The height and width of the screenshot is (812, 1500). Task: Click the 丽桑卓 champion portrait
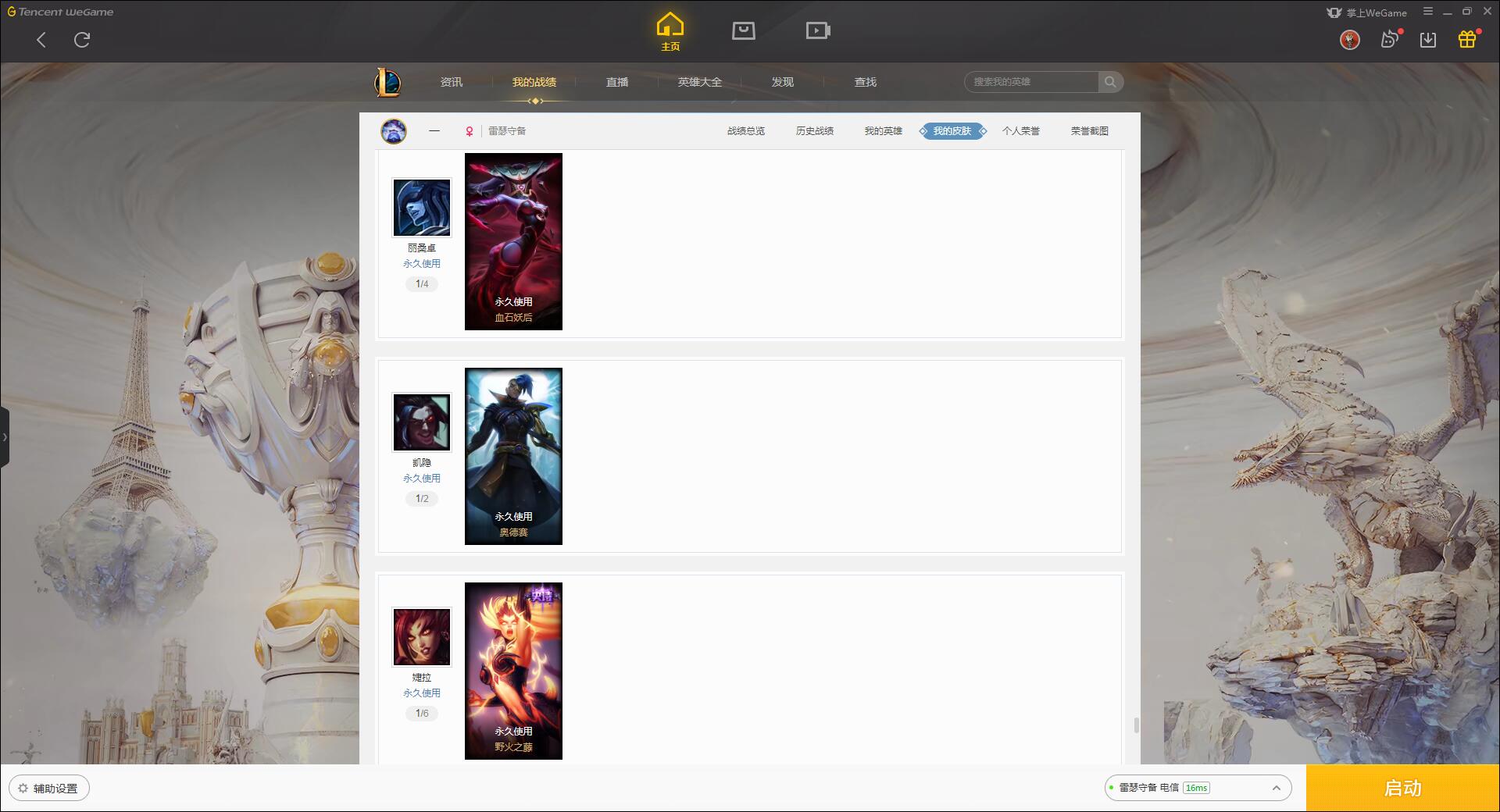coord(422,208)
